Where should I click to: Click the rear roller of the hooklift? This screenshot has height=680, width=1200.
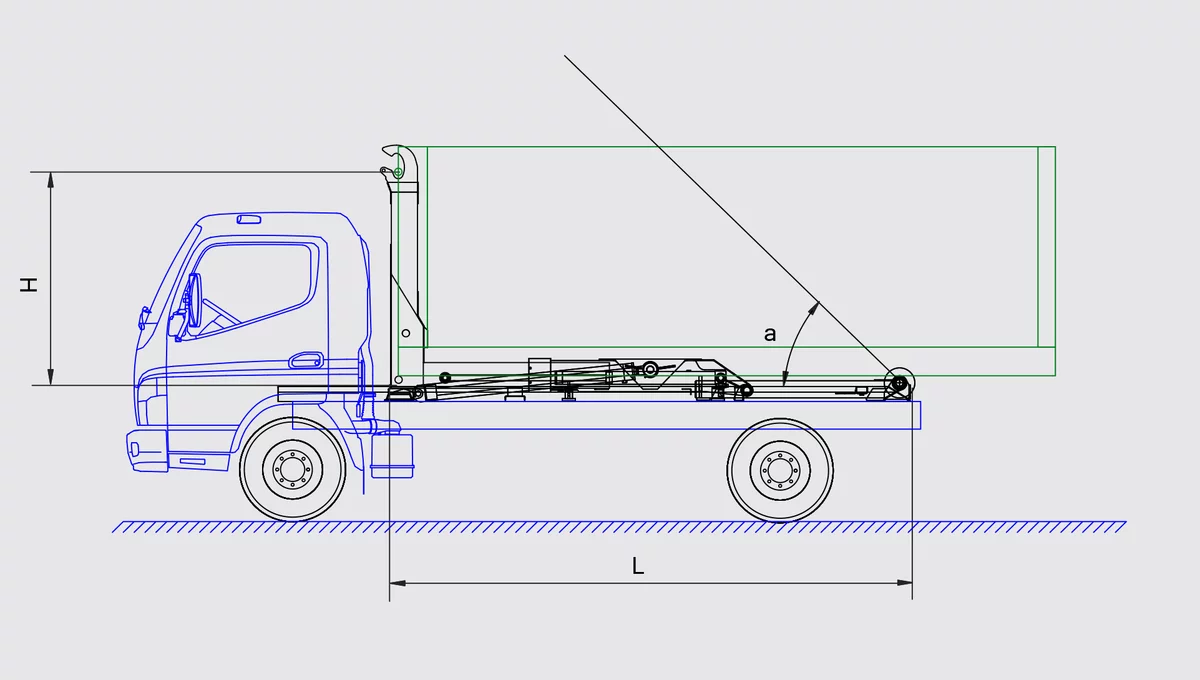(x=899, y=382)
